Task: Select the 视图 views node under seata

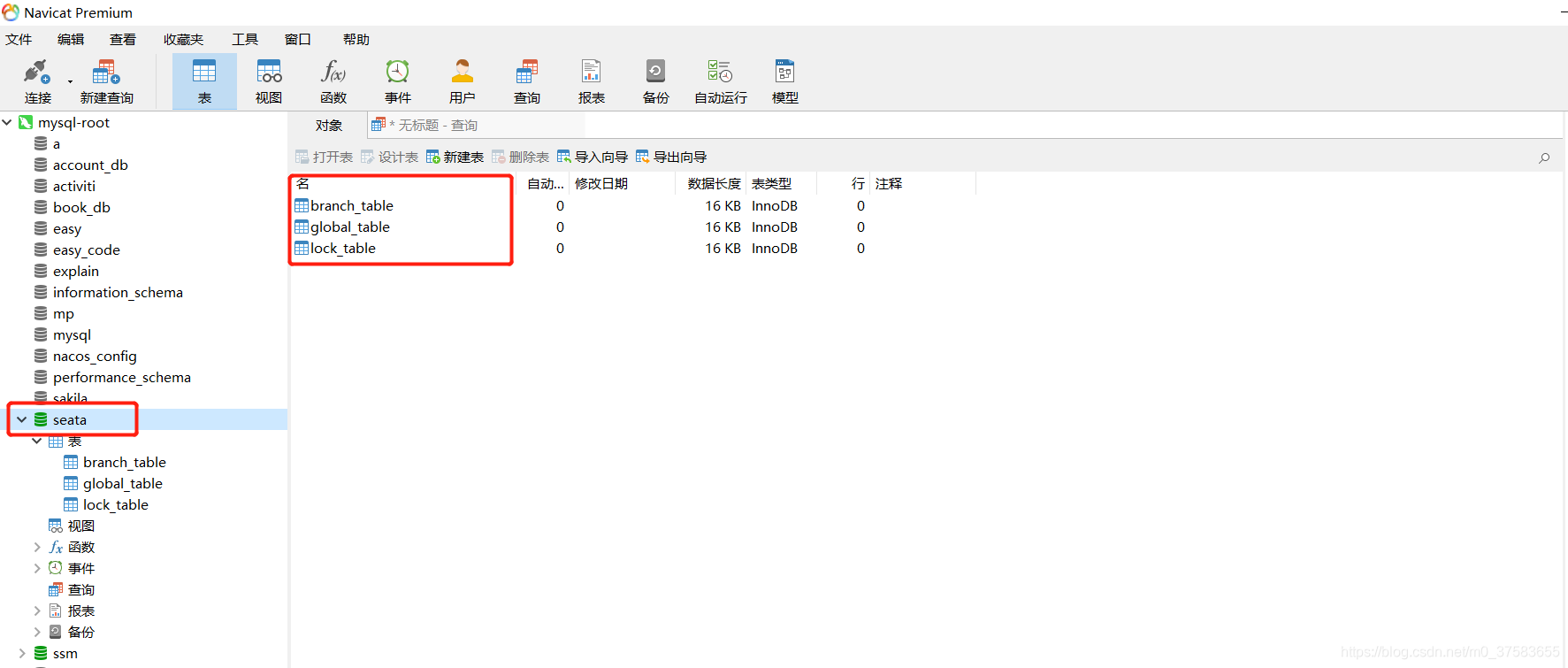Action: point(80,526)
